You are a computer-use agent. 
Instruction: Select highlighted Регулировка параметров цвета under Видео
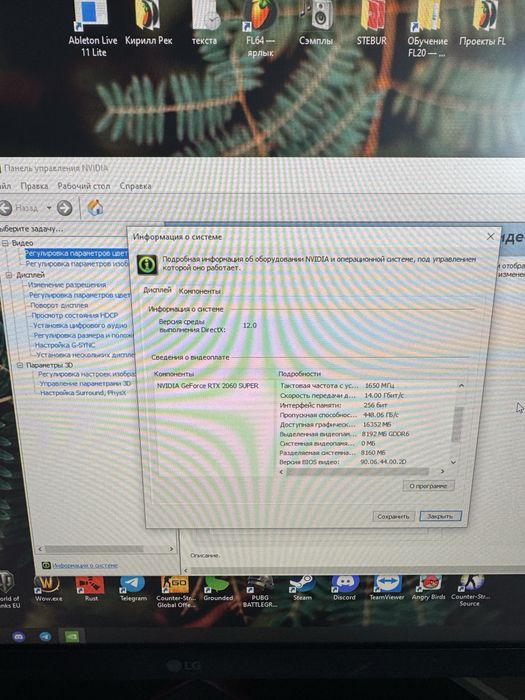(76, 254)
